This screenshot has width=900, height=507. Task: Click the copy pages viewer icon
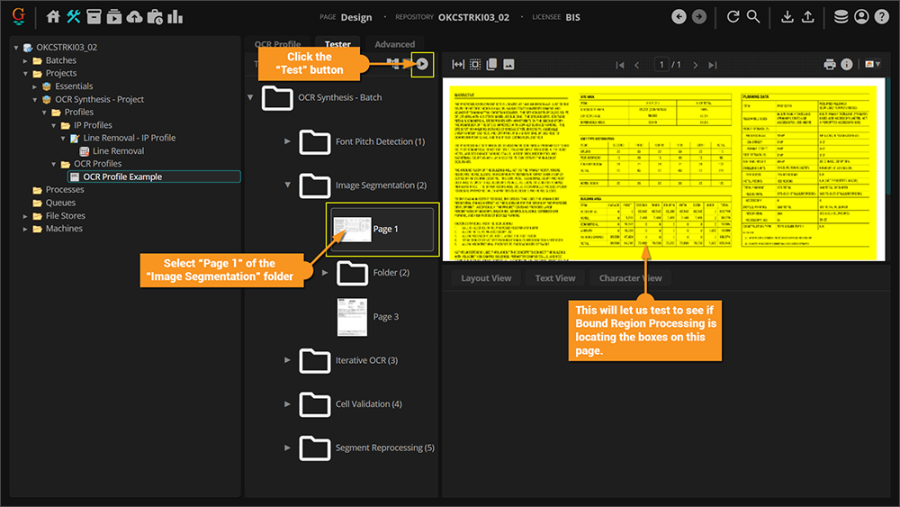point(492,64)
